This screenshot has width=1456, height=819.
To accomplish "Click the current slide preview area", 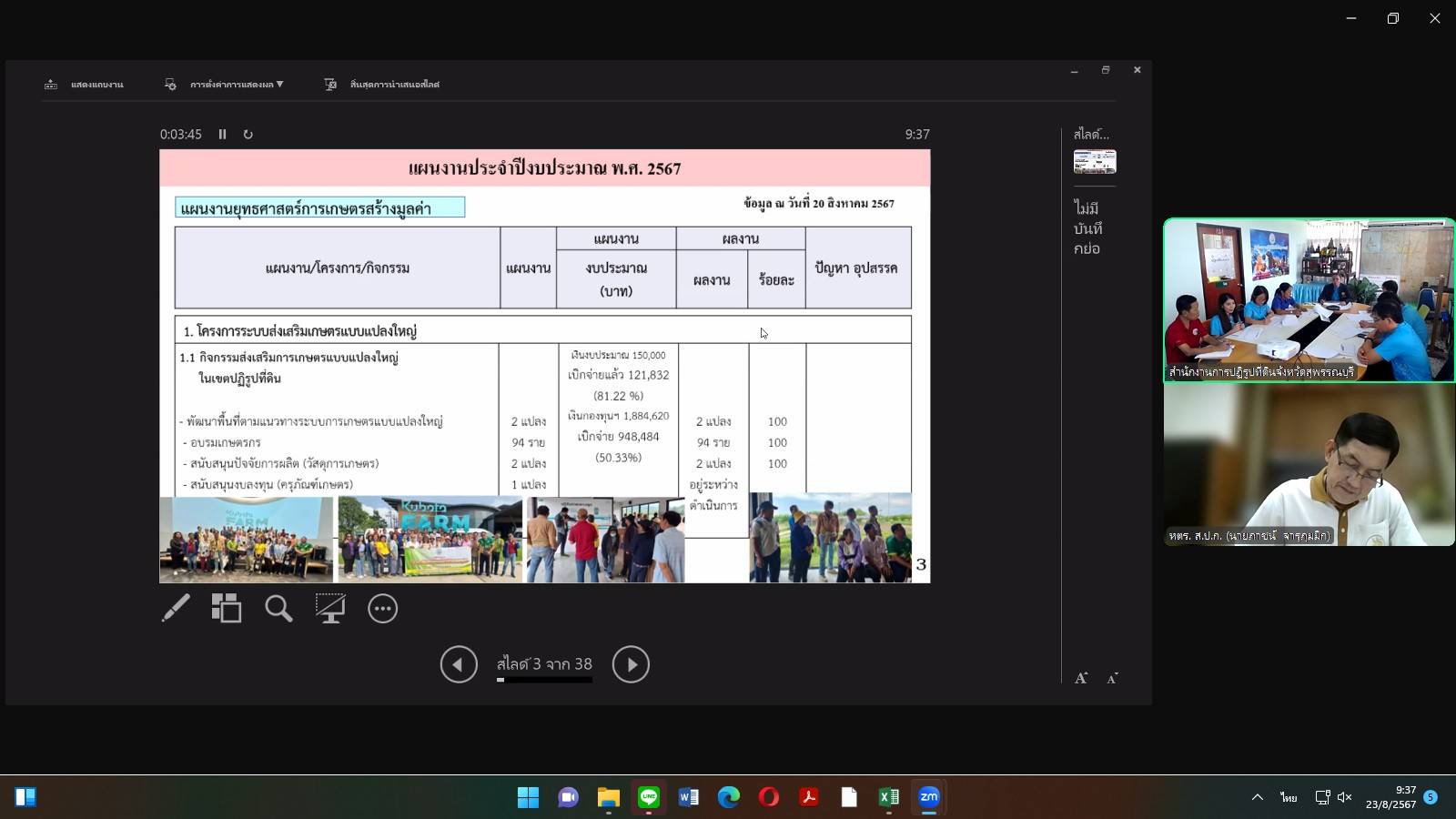I will coord(545,366).
